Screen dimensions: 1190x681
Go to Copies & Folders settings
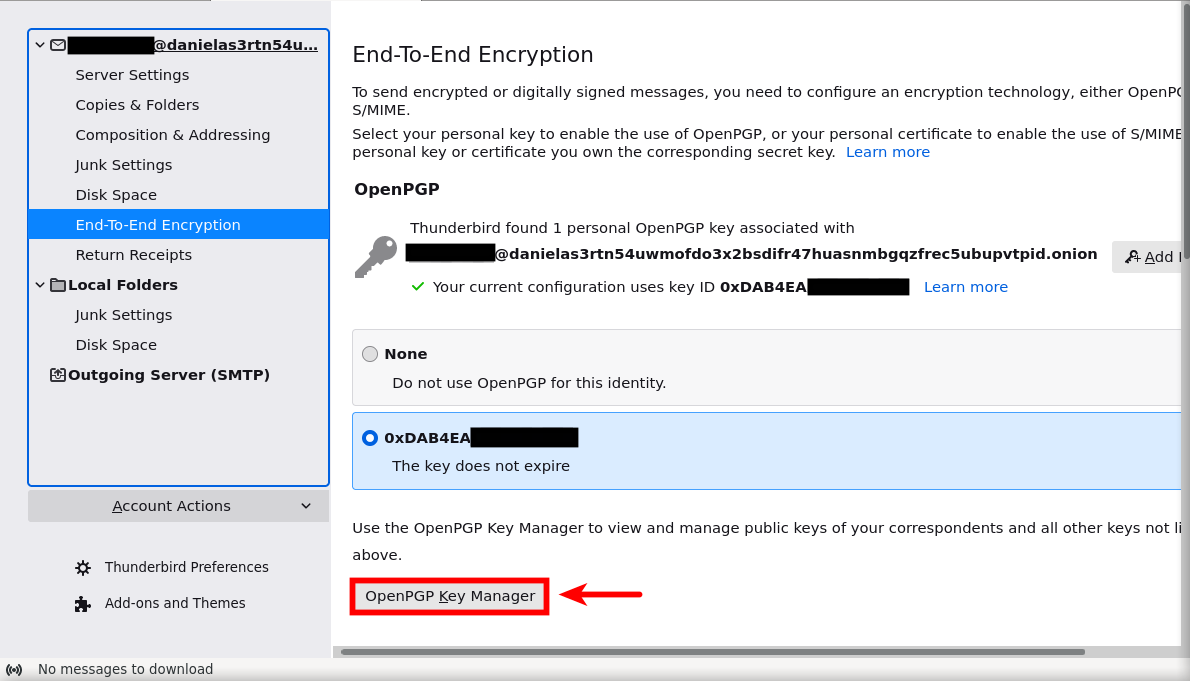point(137,105)
